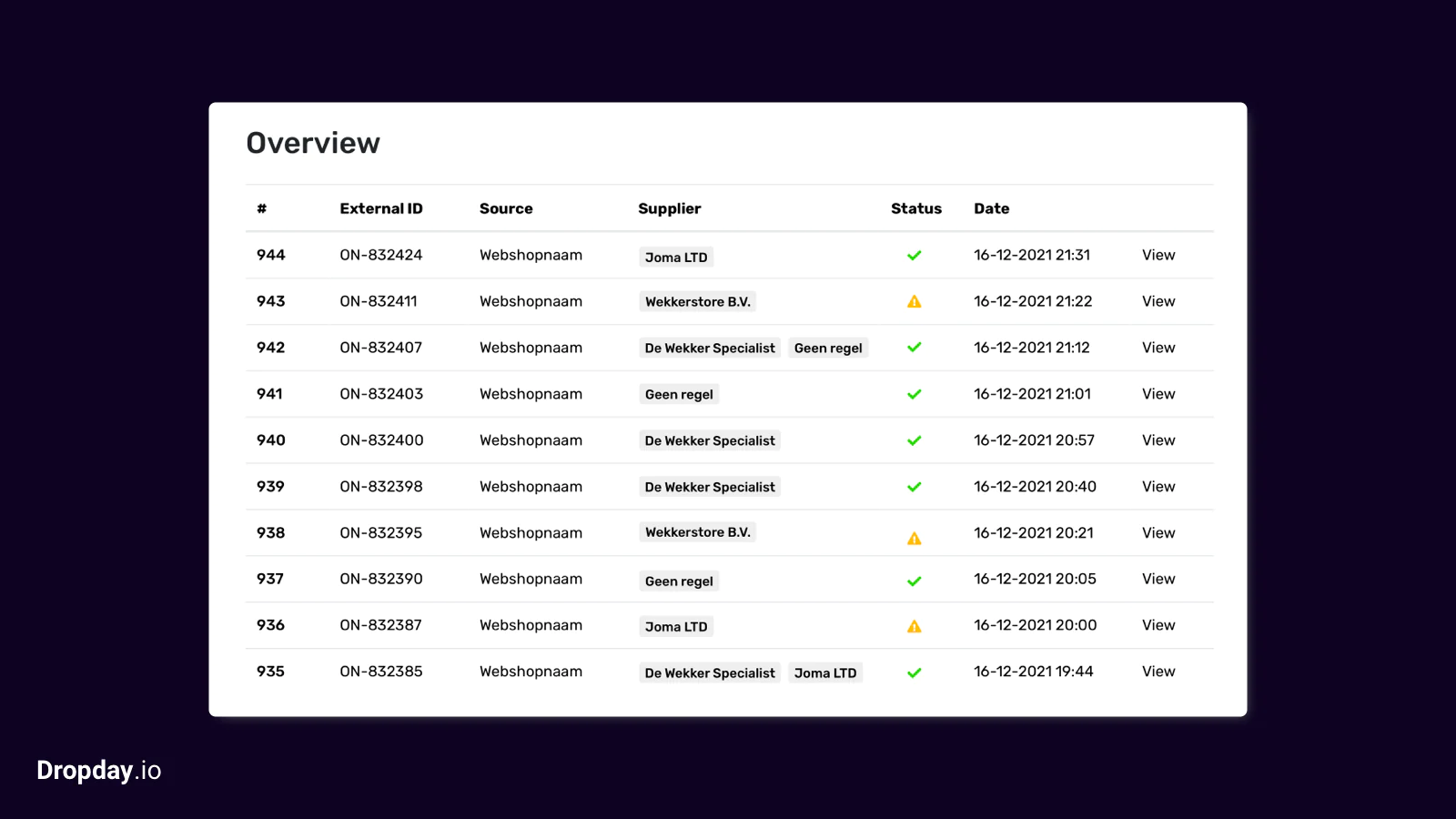Viewport: 1456px width, 819px height.
Task: Select De Wekker Specialist tag in row 942
Action: 710,348
